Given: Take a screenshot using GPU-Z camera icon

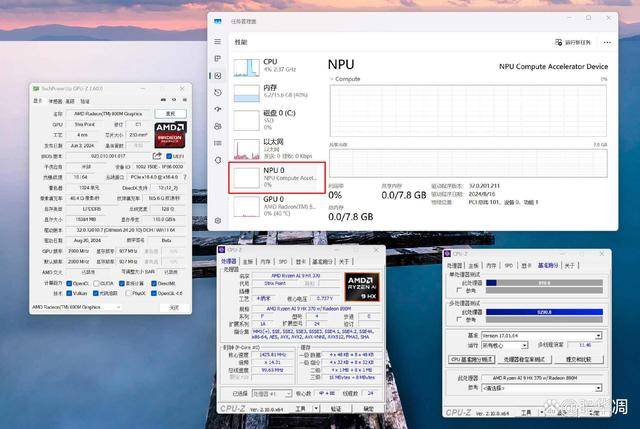Looking at the screenshot, I should click(x=163, y=100).
